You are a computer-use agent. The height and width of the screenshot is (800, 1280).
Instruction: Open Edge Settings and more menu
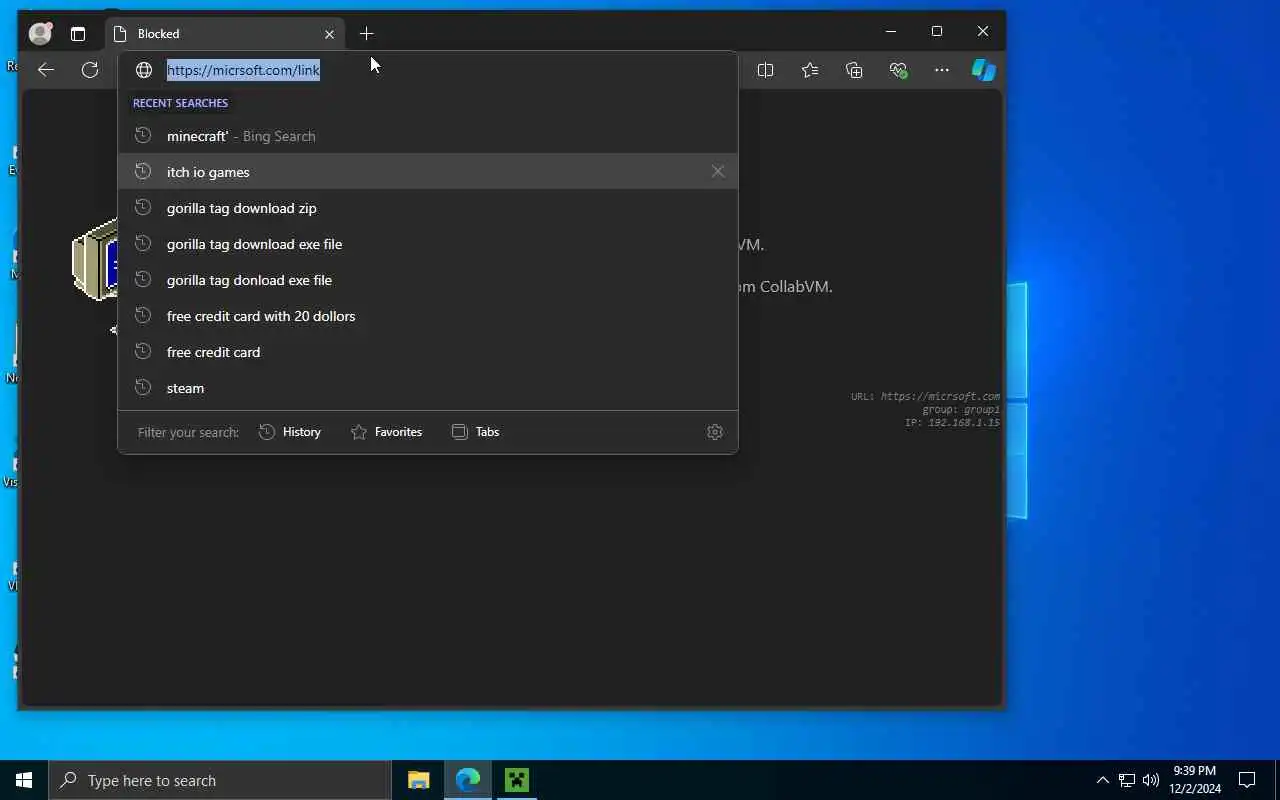point(942,70)
